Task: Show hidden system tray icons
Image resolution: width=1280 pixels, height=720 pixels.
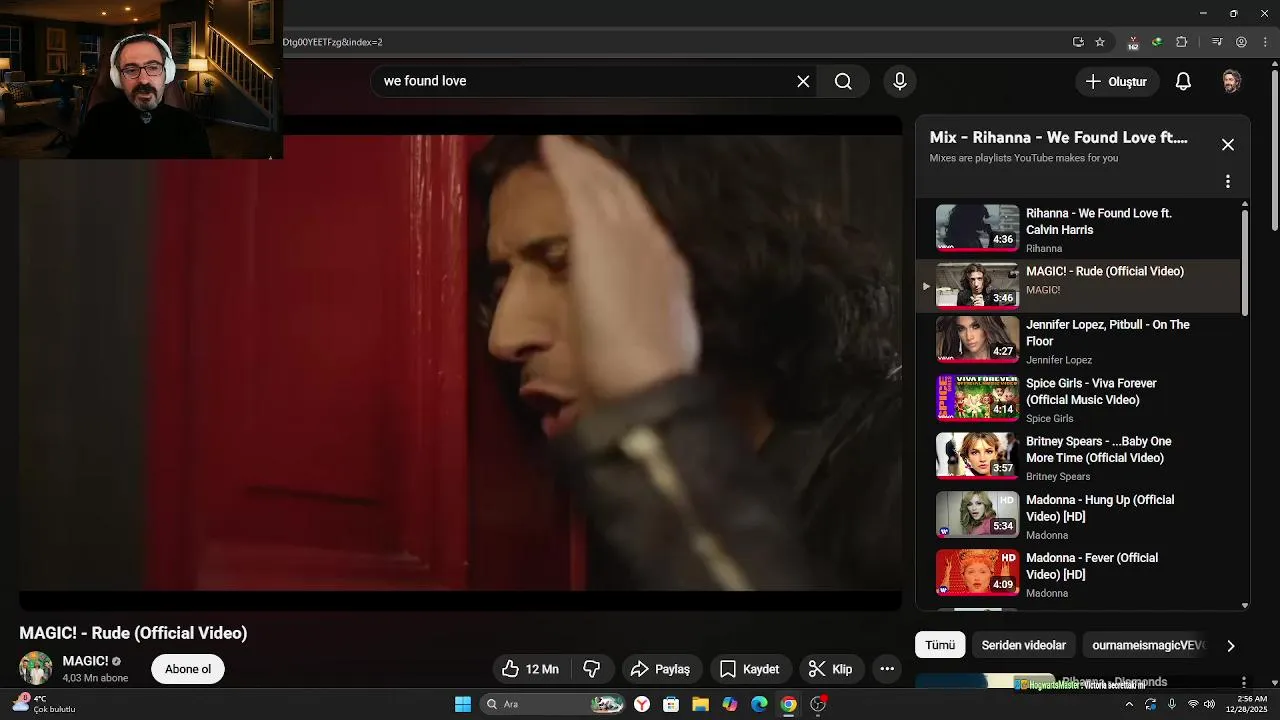Action: click(1129, 704)
